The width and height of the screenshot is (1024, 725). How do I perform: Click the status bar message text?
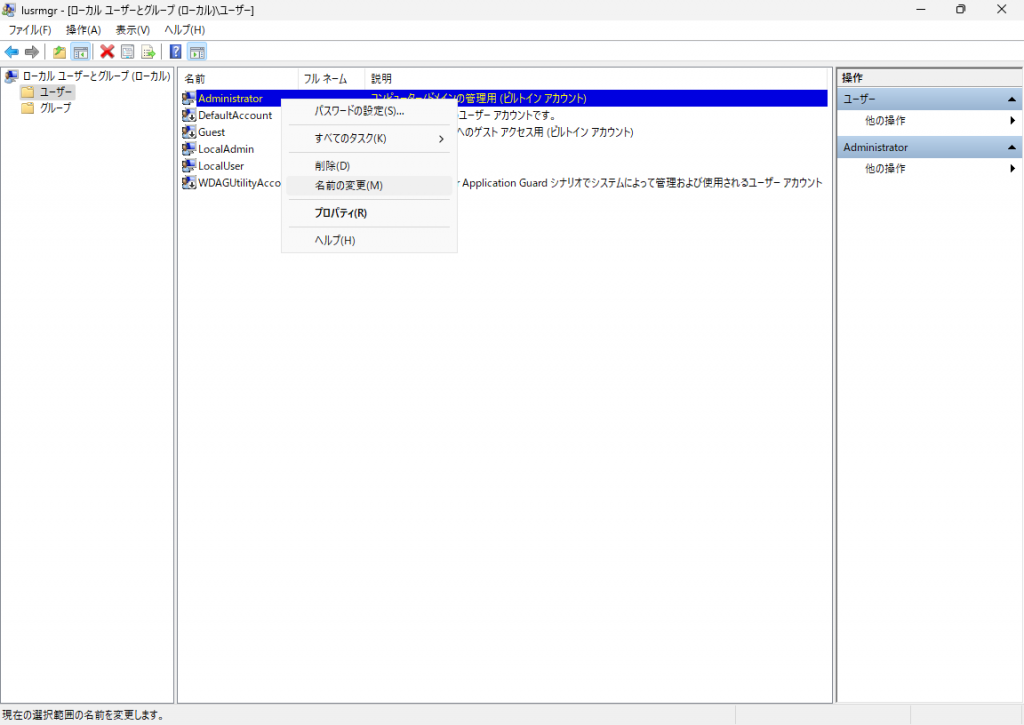[x=83, y=715]
